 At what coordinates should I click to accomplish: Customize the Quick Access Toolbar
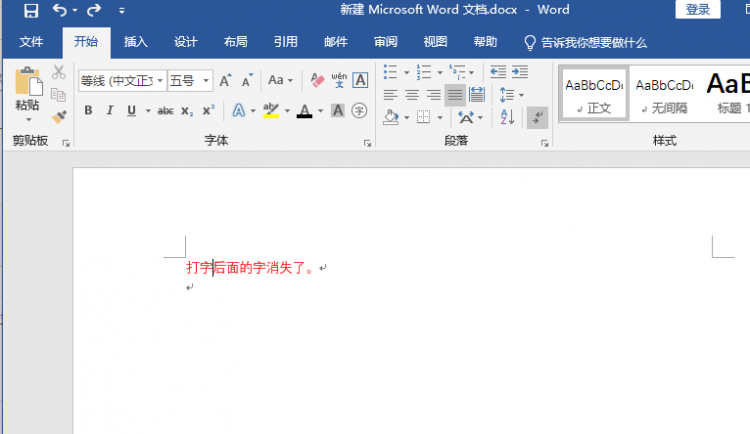(x=121, y=11)
